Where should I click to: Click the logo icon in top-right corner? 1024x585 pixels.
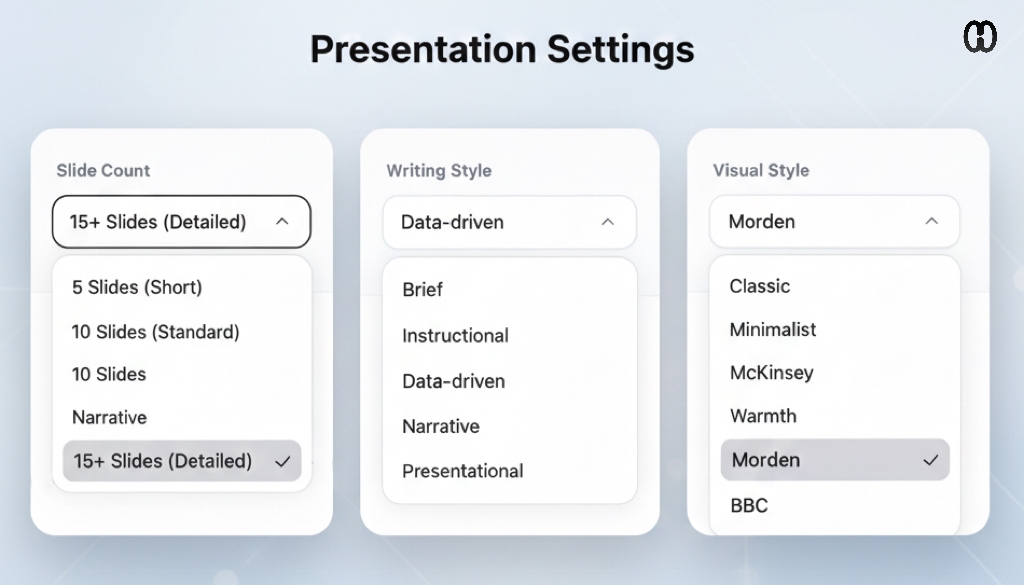point(980,37)
